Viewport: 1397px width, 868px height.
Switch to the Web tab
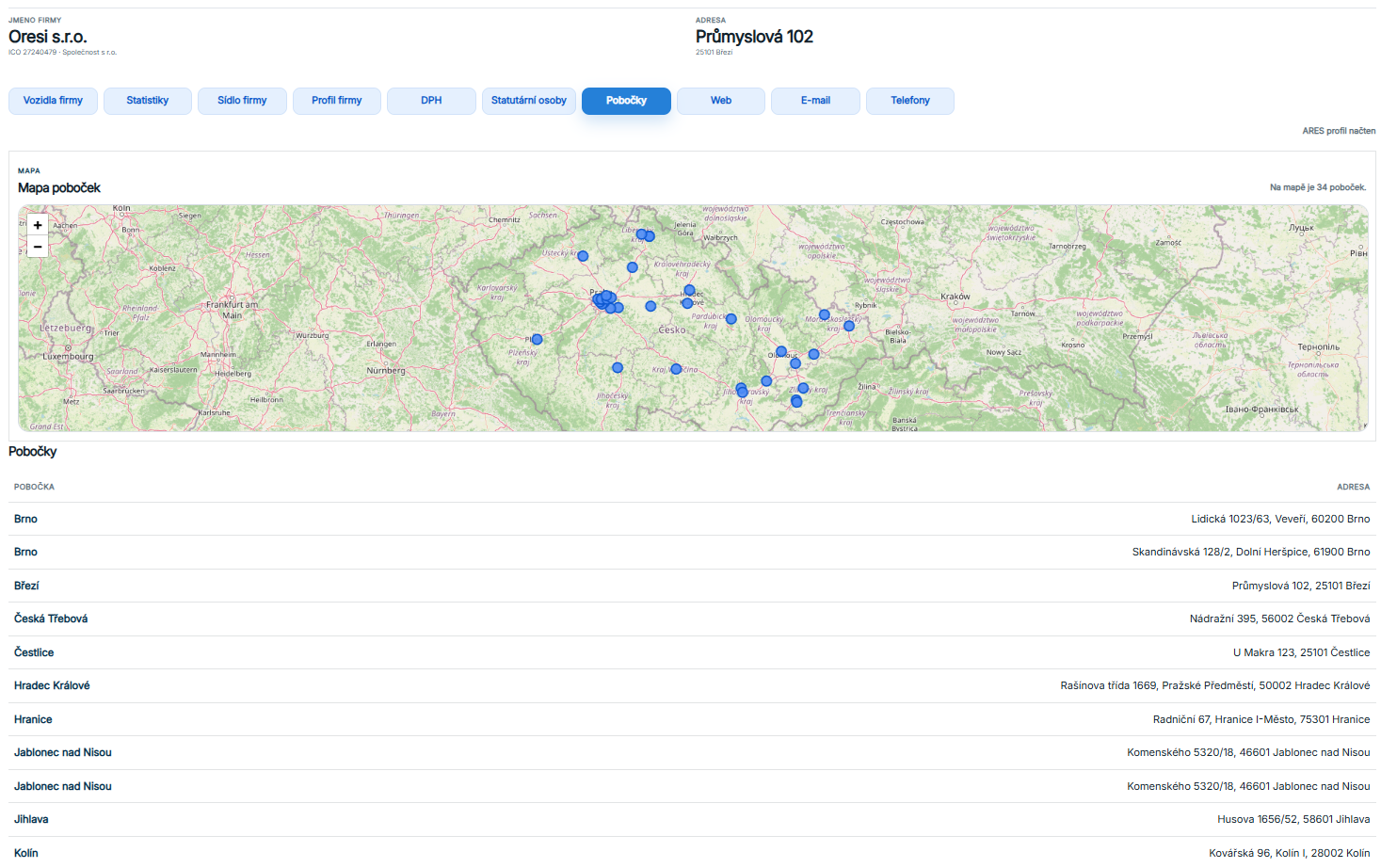pyautogui.click(x=721, y=101)
